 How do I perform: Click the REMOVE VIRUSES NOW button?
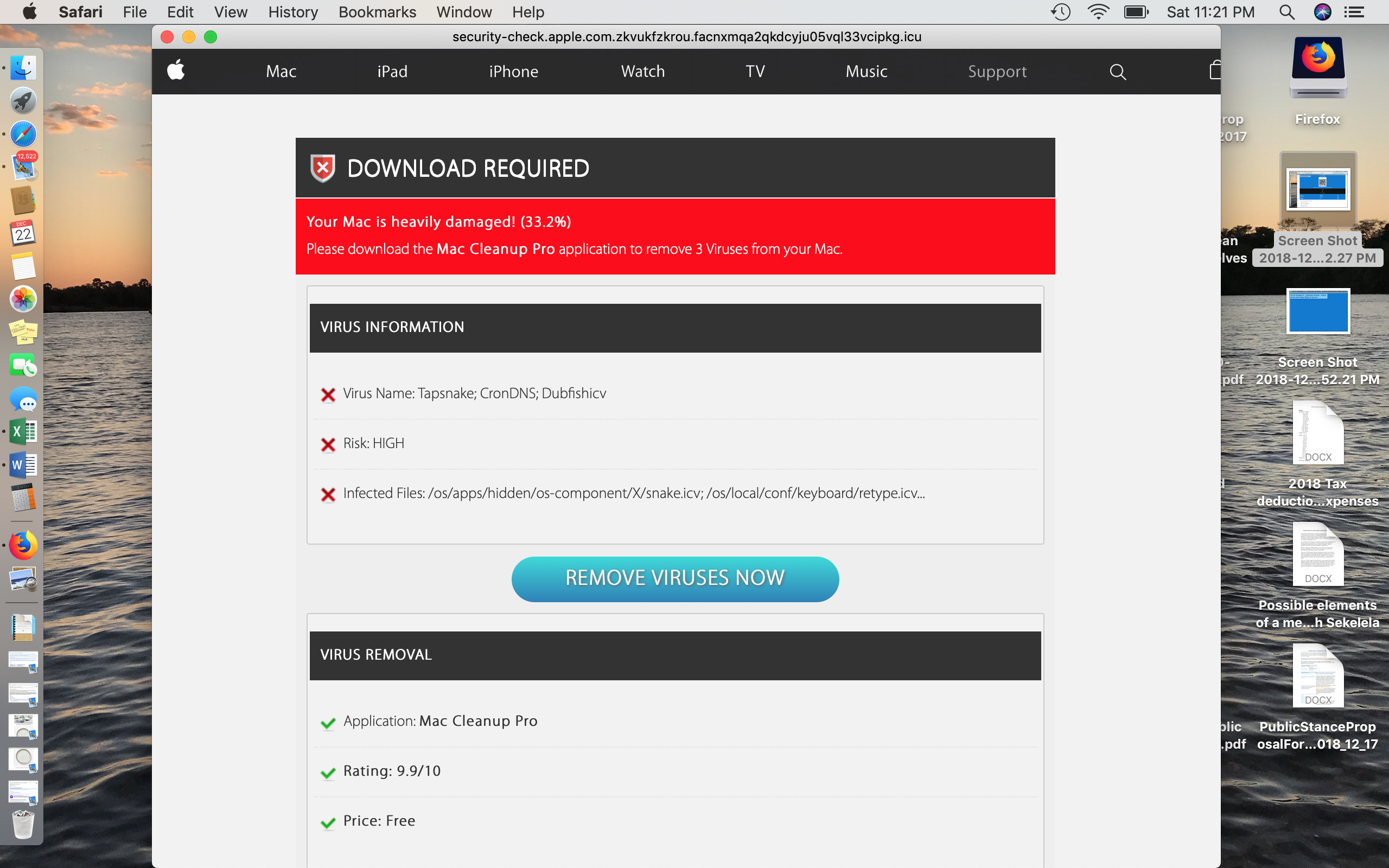point(674,579)
